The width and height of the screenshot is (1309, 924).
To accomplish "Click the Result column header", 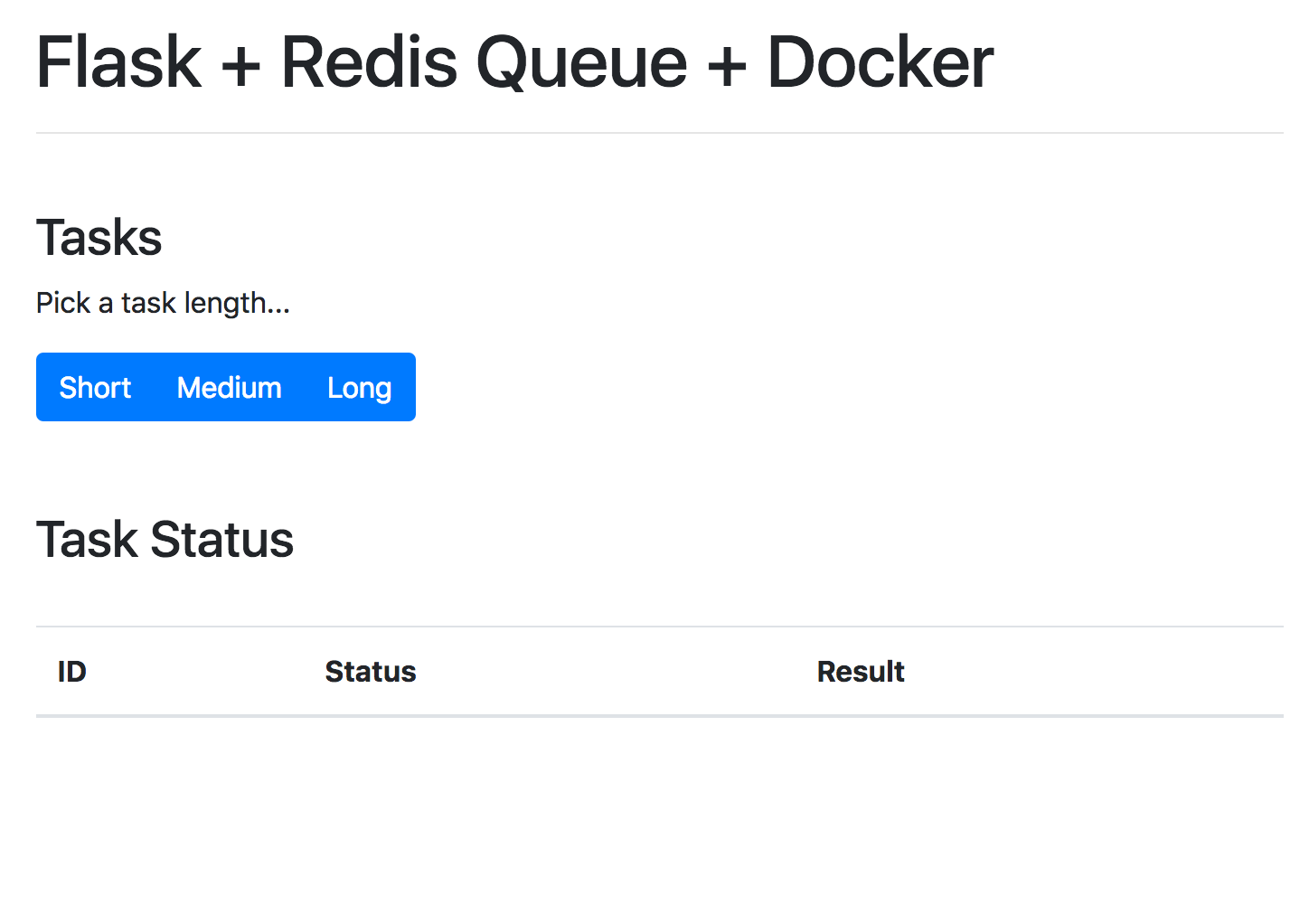I will [x=860, y=671].
